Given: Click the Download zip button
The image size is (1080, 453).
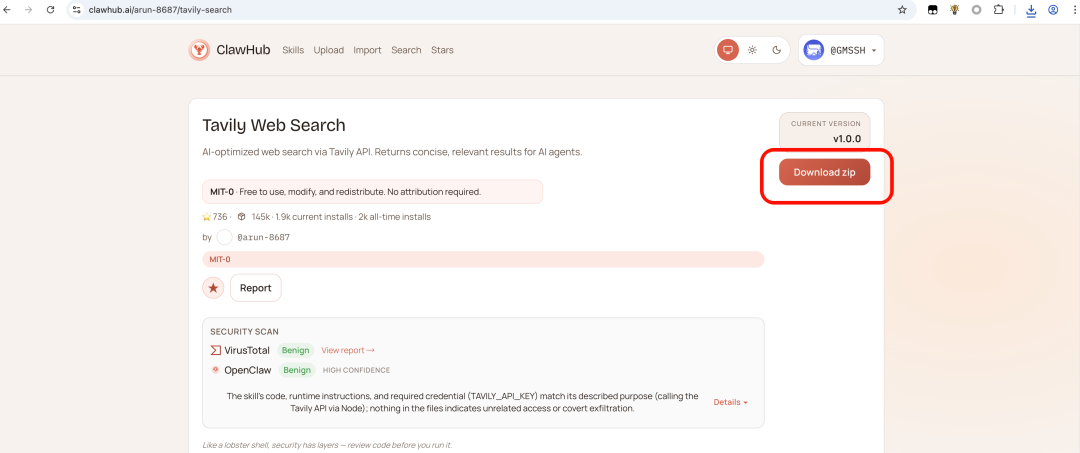Looking at the screenshot, I should [824, 172].
